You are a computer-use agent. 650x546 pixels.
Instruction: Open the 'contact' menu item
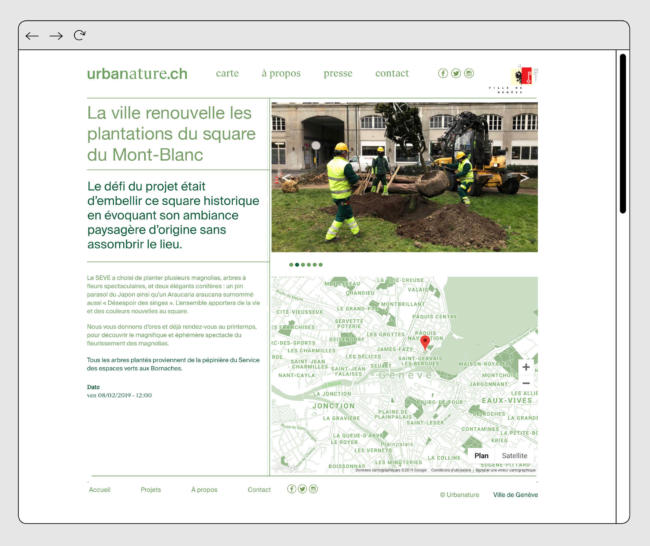pos(392,73)
